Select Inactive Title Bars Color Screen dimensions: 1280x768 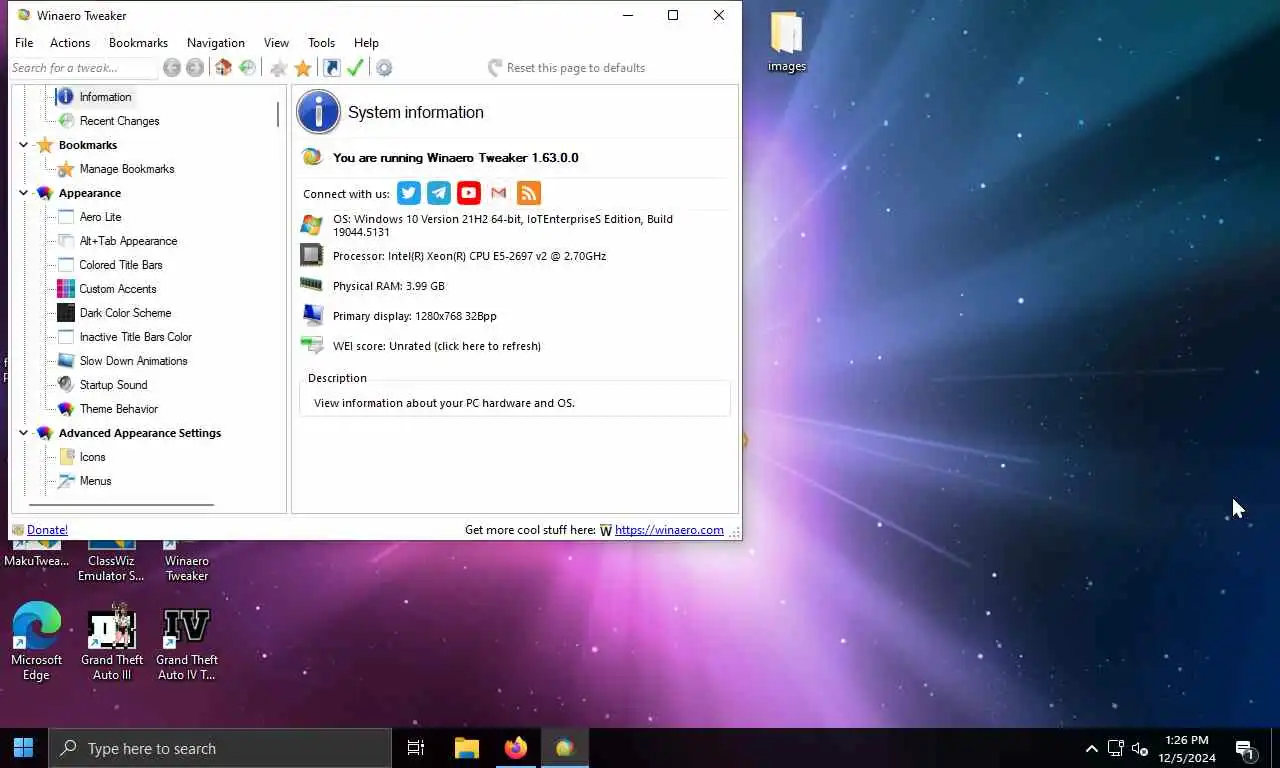pyautogui.click(x=135, y=337)
